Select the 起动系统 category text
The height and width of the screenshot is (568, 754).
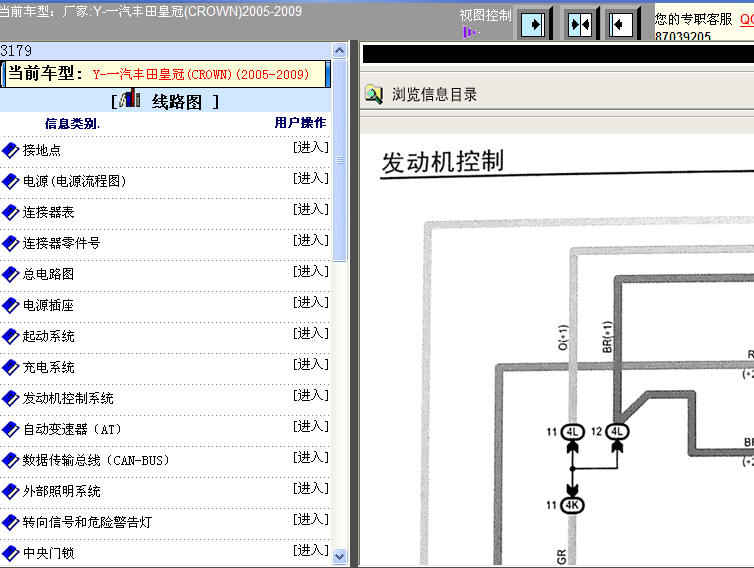49,337
